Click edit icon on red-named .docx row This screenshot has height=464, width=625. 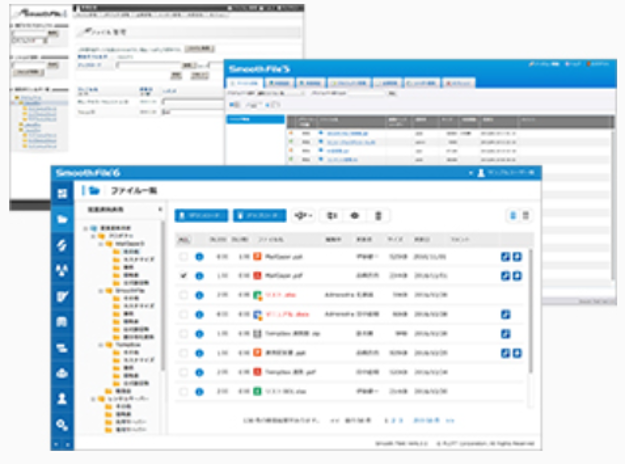point(505,315)
